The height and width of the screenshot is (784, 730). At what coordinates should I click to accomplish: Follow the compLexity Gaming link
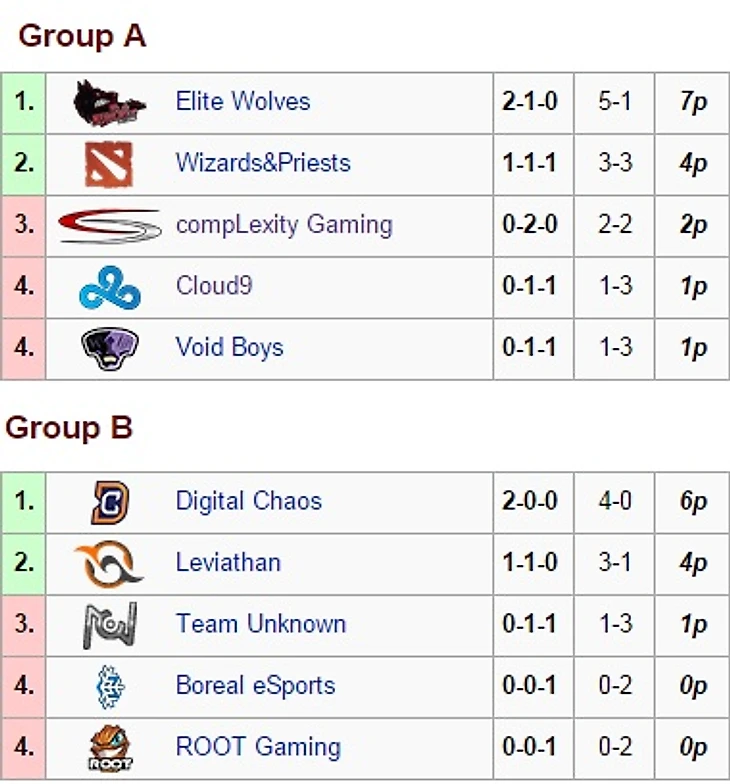(x=284, y=225)
